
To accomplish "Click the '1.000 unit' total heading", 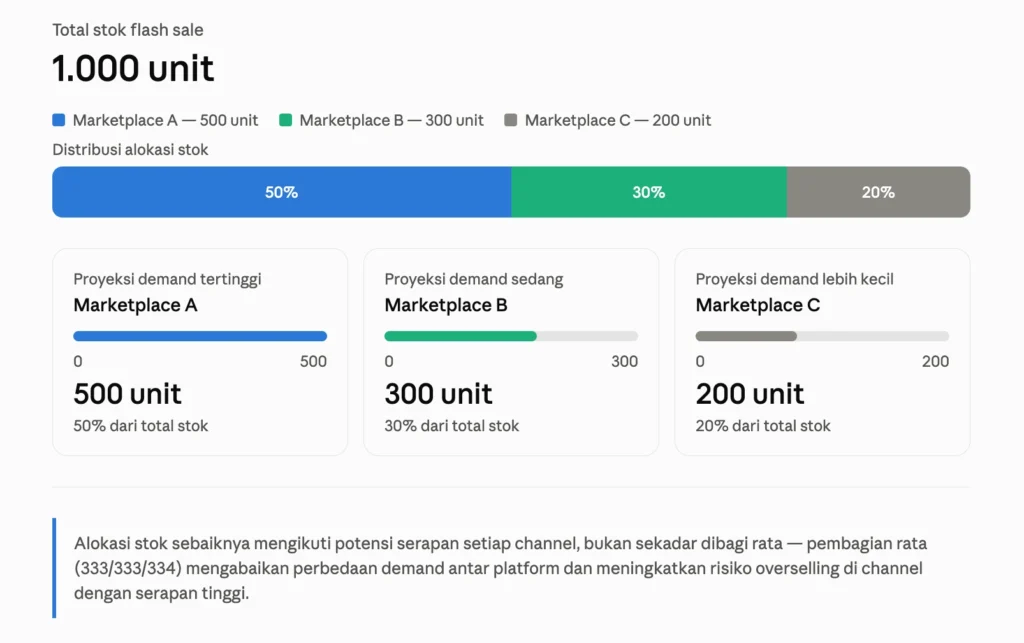I will click(x=133, y=68).
